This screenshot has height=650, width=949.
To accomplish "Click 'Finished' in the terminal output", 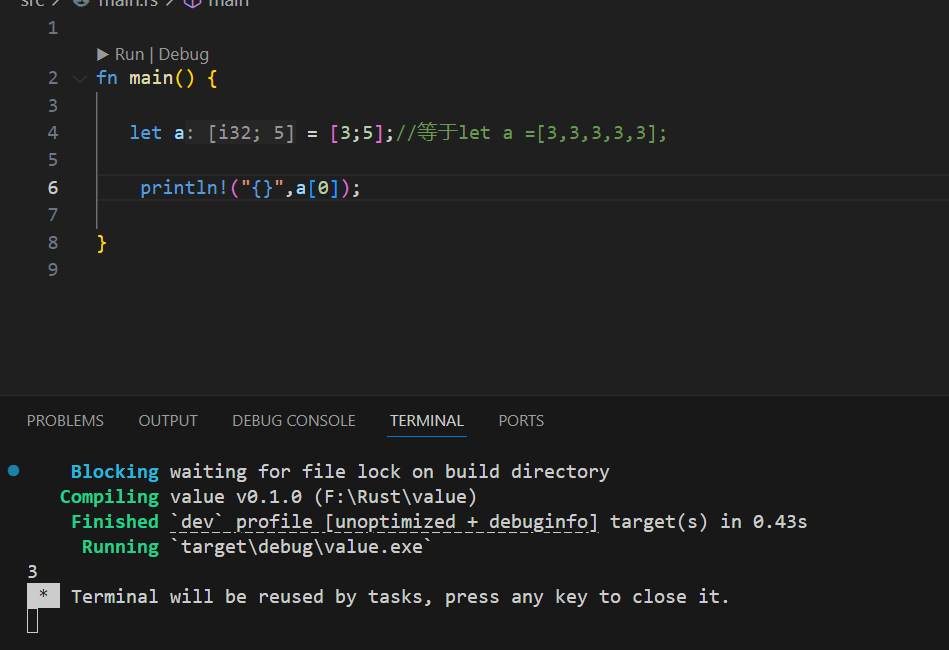I will [x=114, y=522].
